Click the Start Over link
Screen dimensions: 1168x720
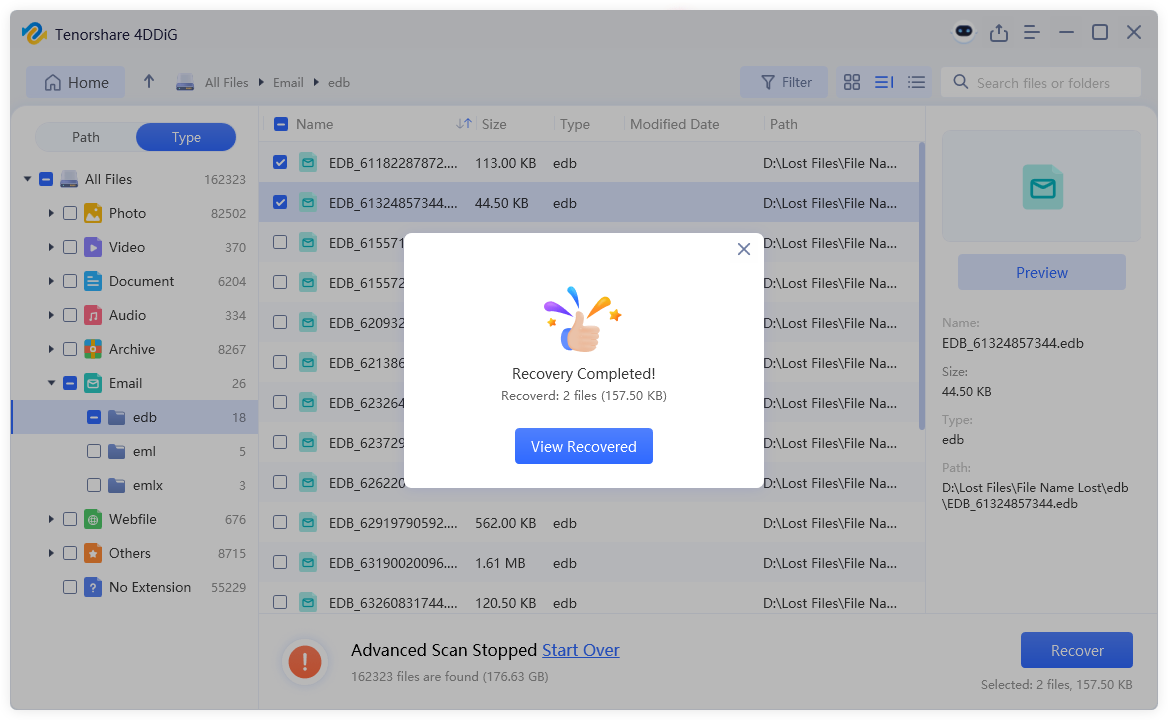point(581,650)
